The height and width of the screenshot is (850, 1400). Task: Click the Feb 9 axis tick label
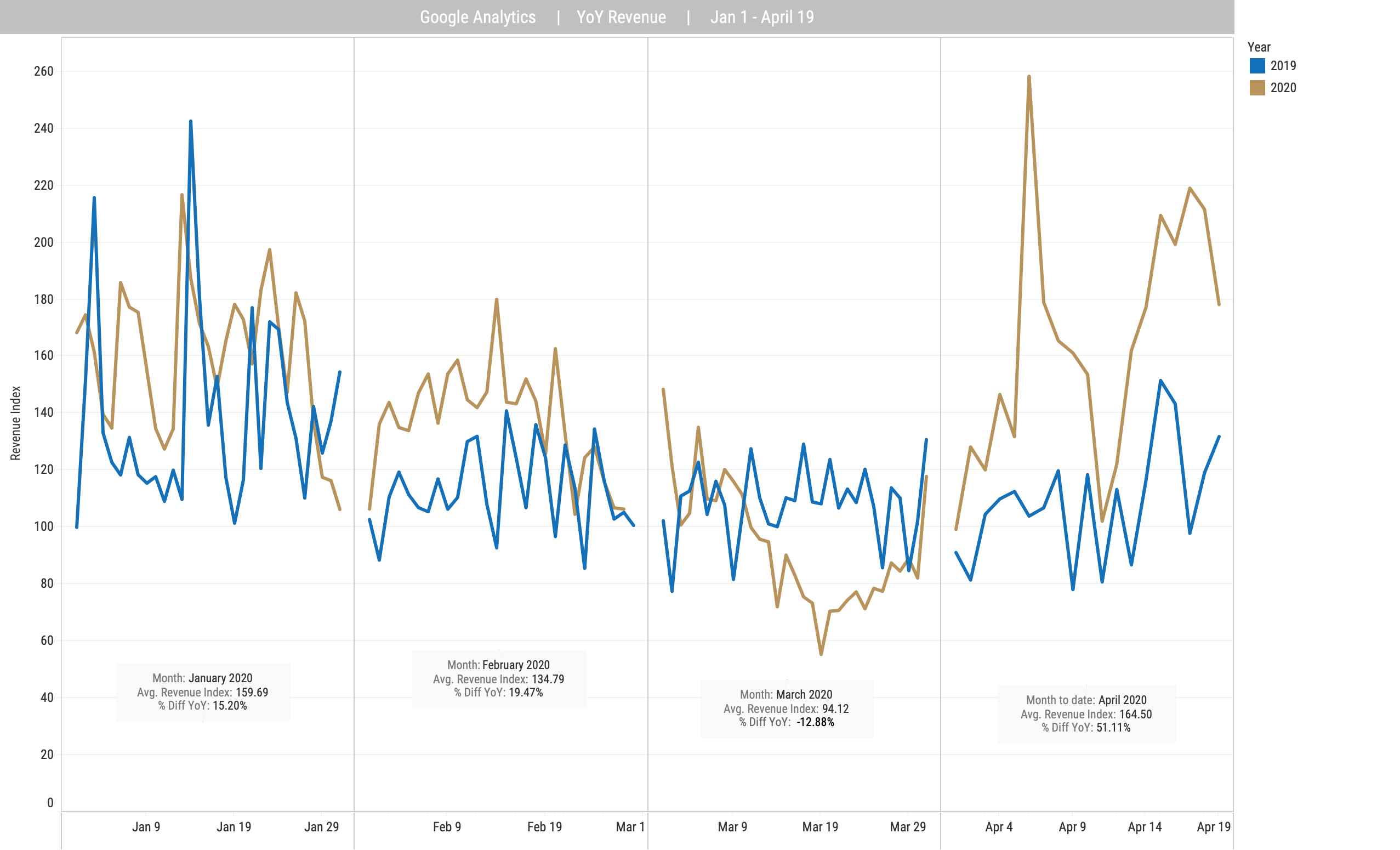coord(447,828)
